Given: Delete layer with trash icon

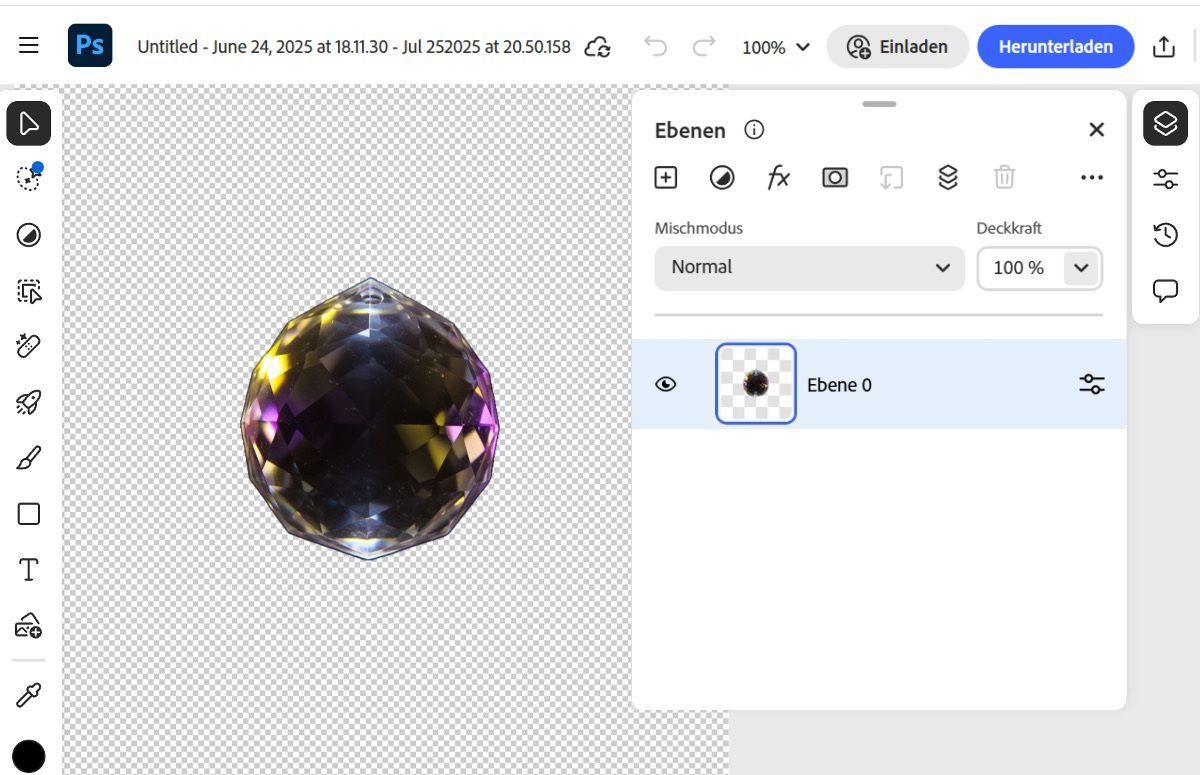Looking at the screenshot, I should point(1004,177).
